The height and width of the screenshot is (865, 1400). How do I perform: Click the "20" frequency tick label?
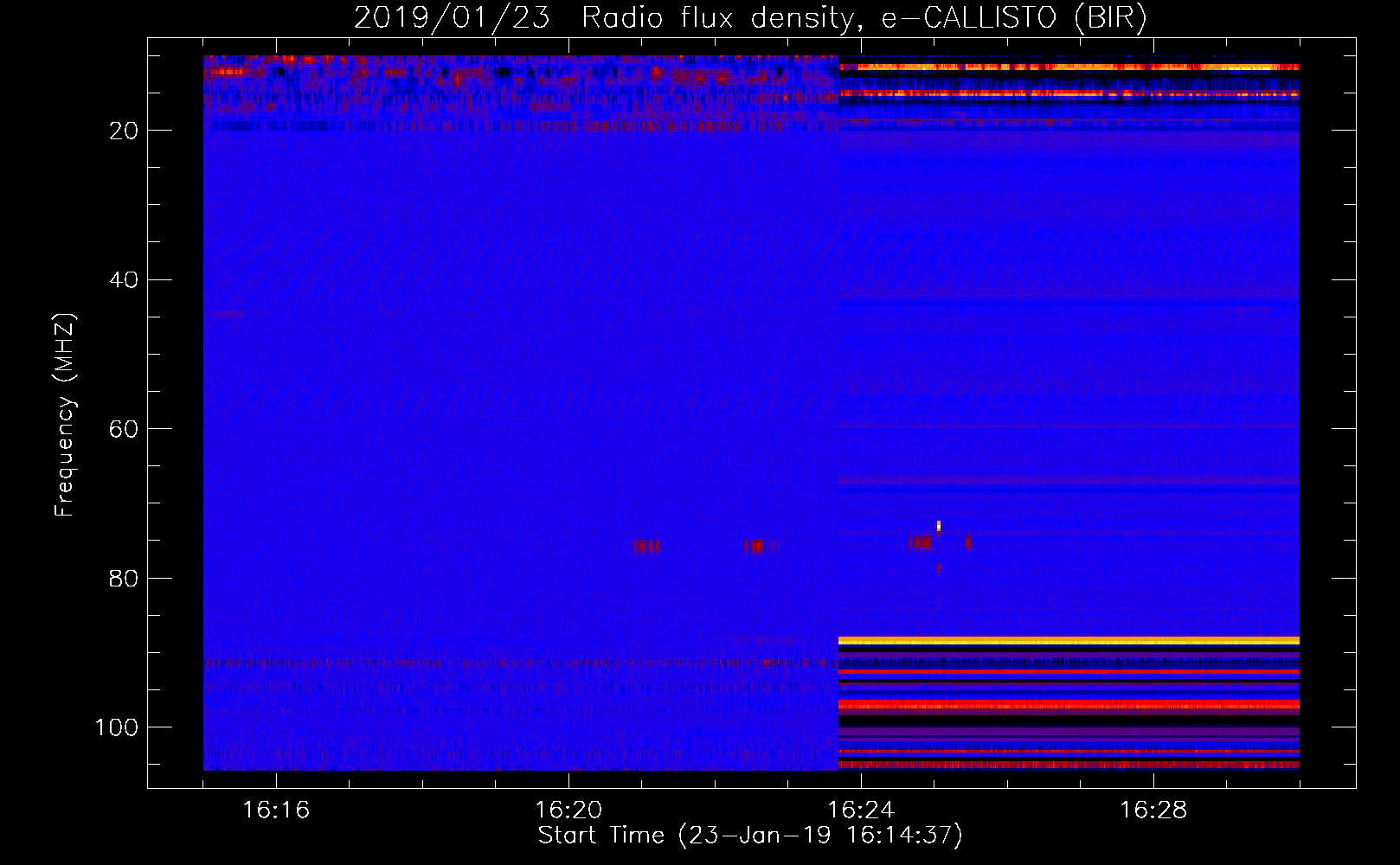click(x=124, y=131)
